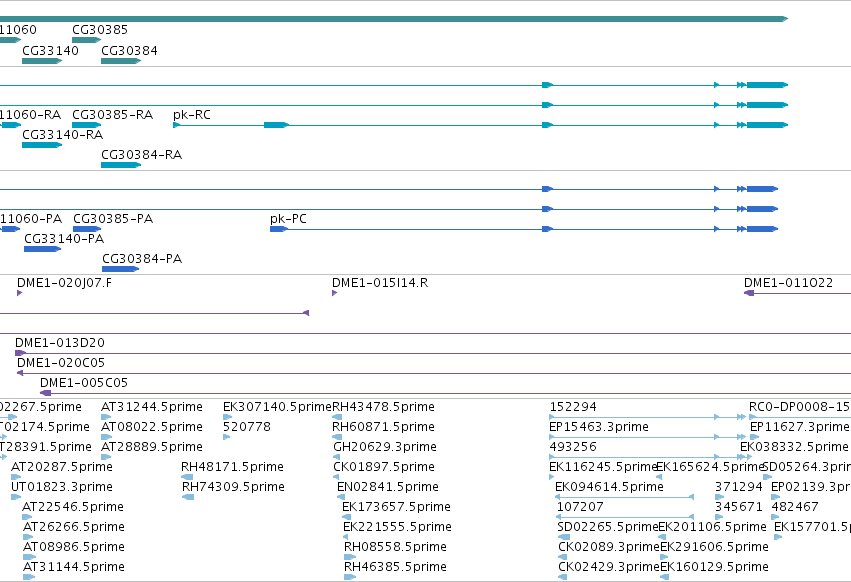
Task: Select the CG30385-PA protein feature
Action: [87, 229]
